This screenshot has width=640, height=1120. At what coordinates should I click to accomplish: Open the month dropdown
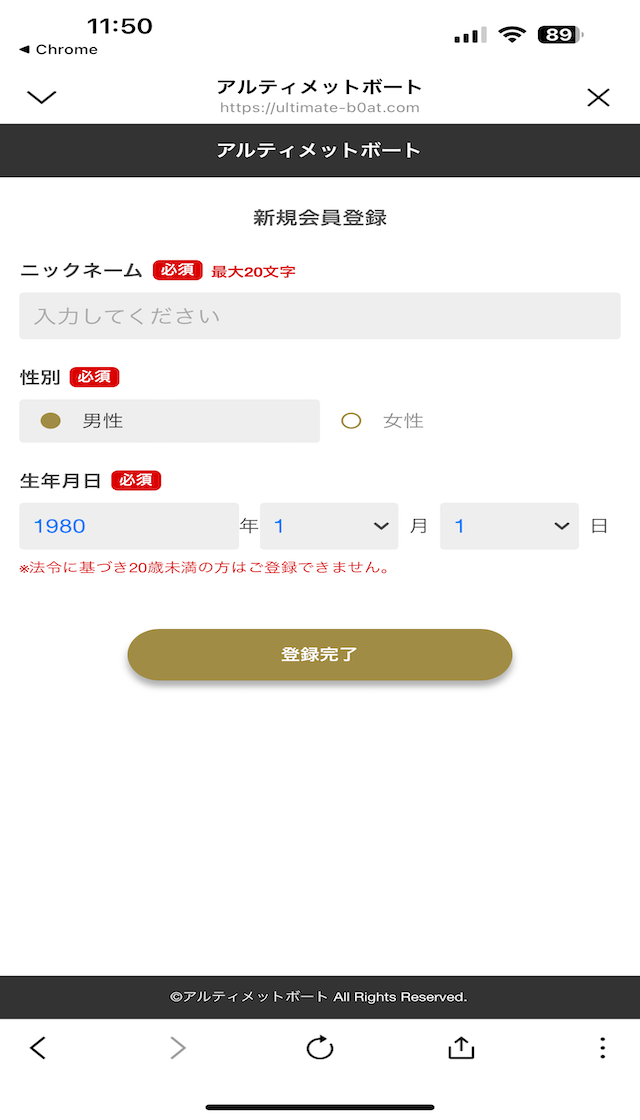[x=329, y=526]
